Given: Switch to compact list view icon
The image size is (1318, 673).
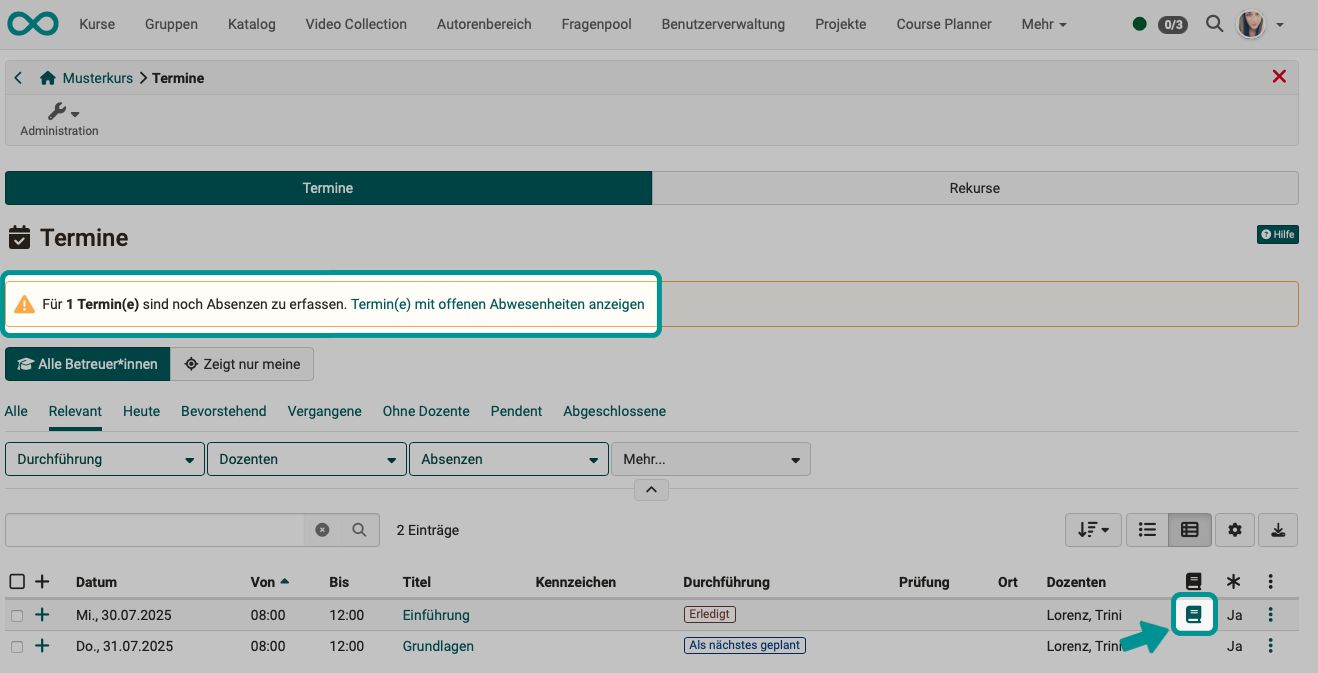Looking at the screenshot, I should [1147, 530].
